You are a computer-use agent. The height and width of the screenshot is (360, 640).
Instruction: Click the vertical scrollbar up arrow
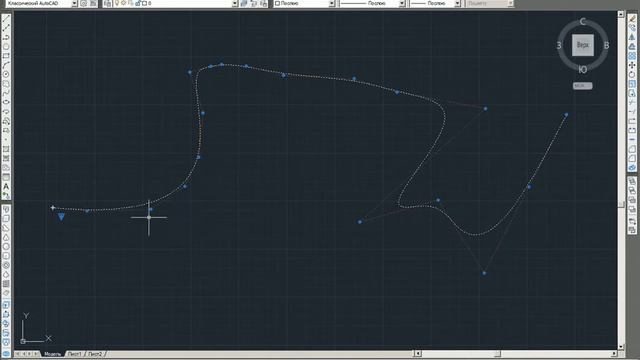(621, 14)
